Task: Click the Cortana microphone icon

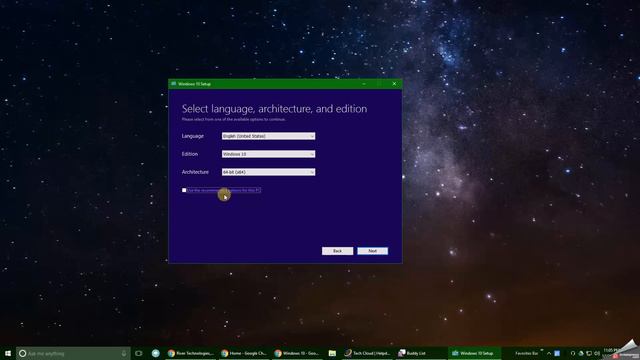Action: tap(124, 353)
